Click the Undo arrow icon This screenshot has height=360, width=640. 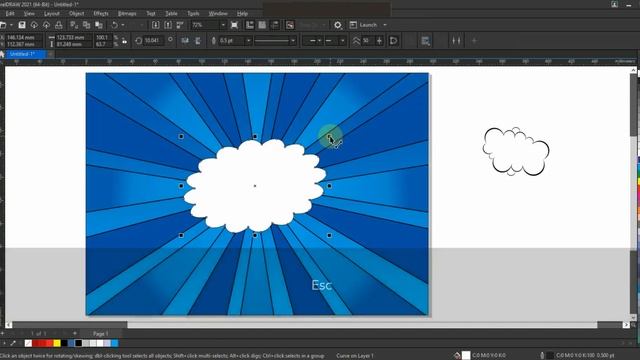(x=115, y=25)
